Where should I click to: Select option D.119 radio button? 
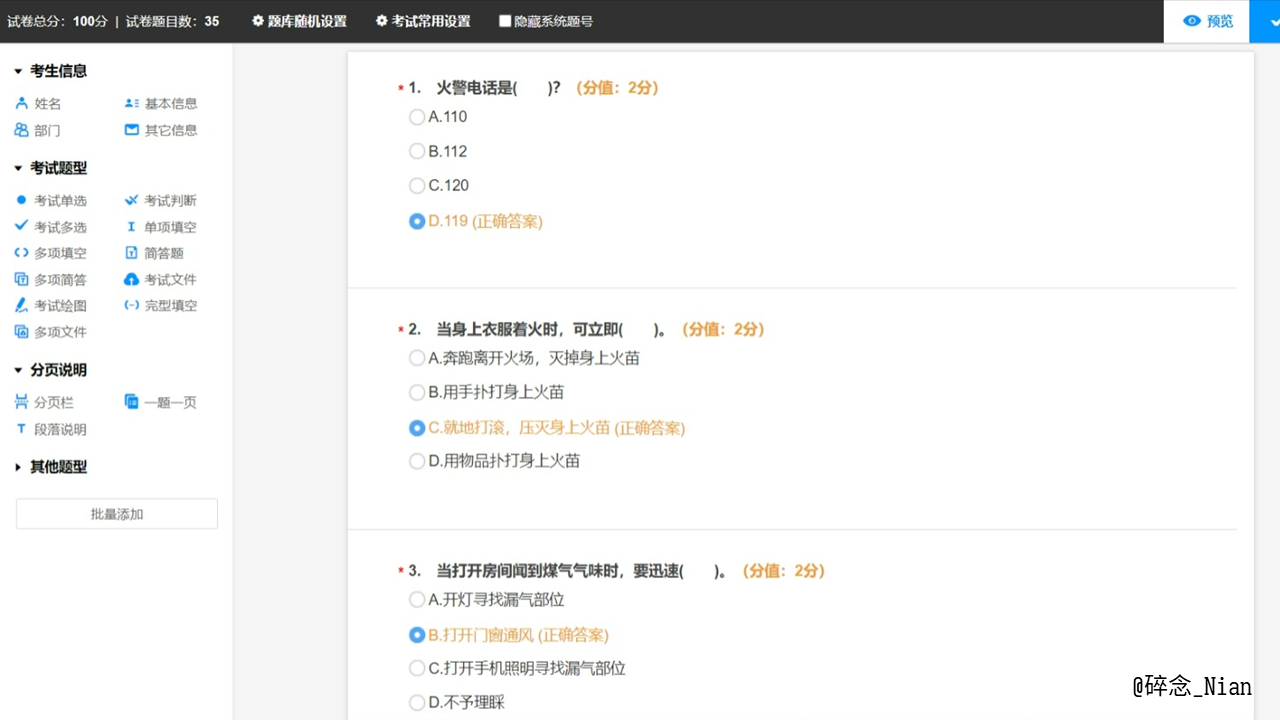417,221
